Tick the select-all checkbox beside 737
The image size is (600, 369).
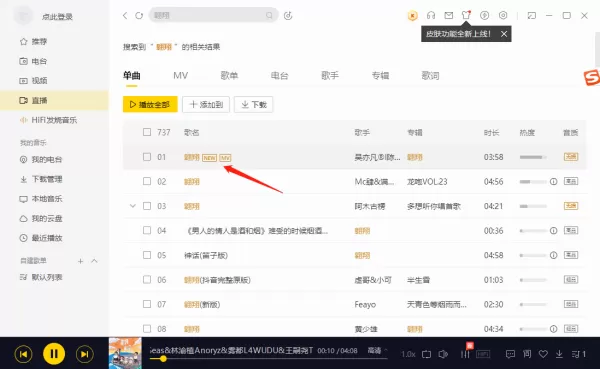pyautogui.click(x=147, y=132)
